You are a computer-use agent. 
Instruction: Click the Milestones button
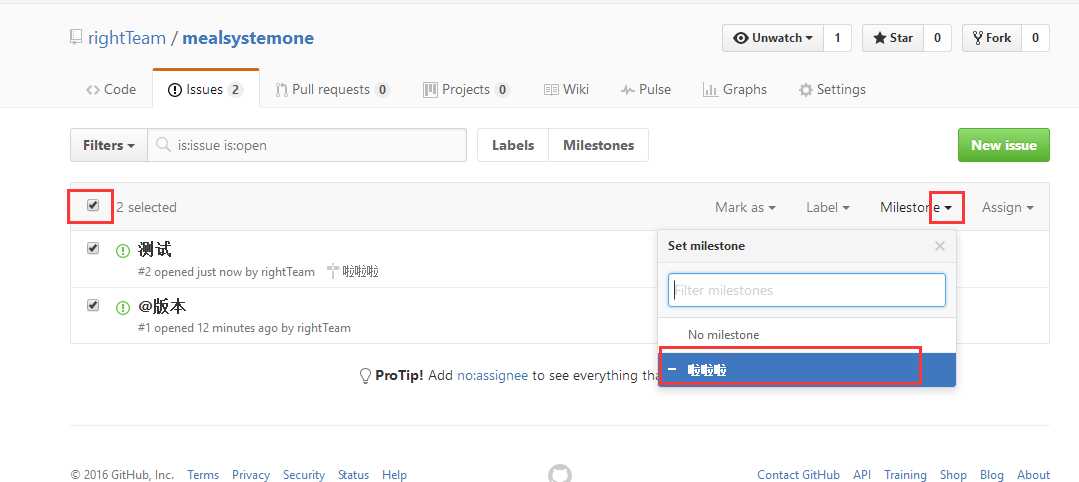[599, 145]
